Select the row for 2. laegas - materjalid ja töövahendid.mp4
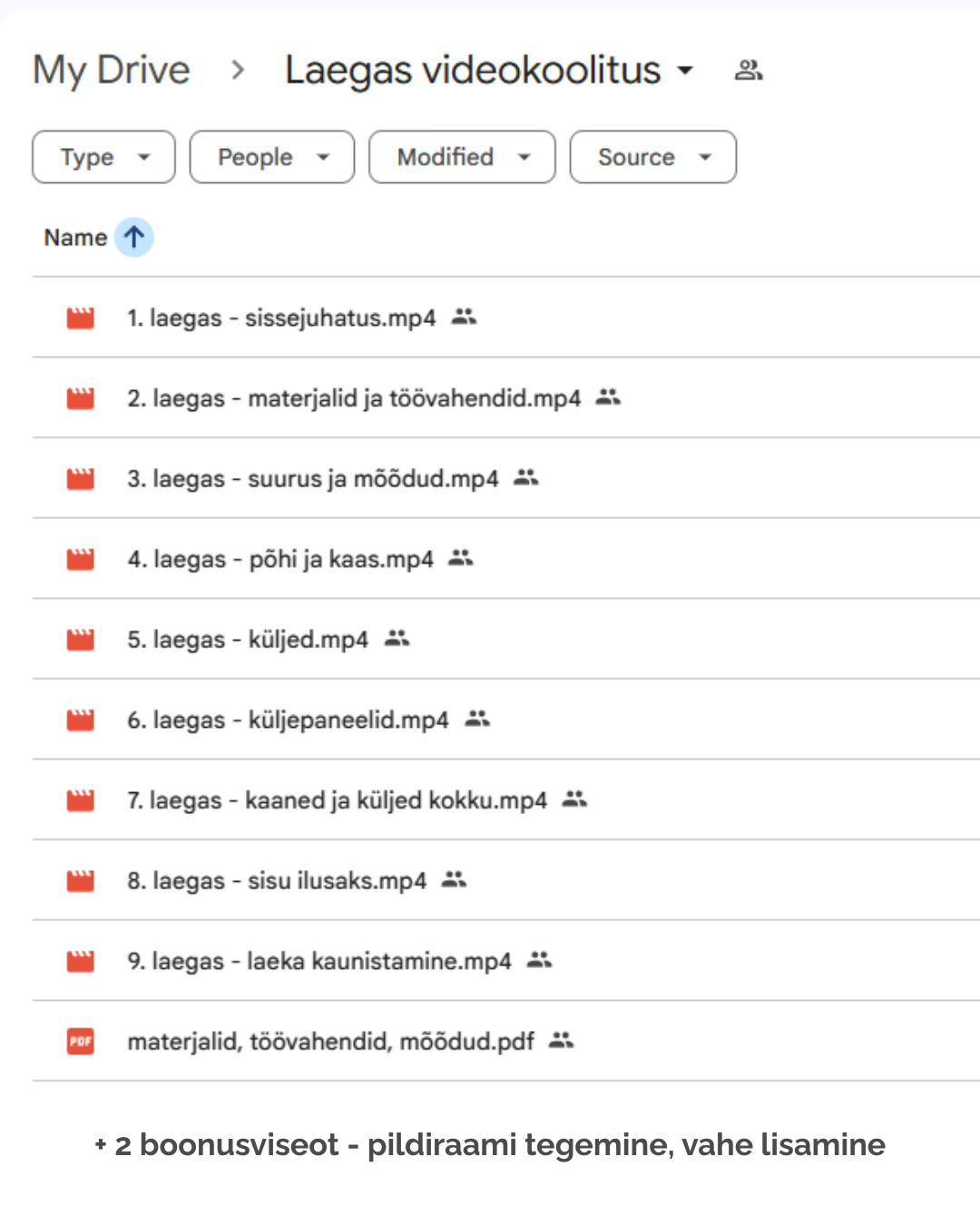This screenshot has height=1225, width=980. pyautogui.click(x=354, y=397)
